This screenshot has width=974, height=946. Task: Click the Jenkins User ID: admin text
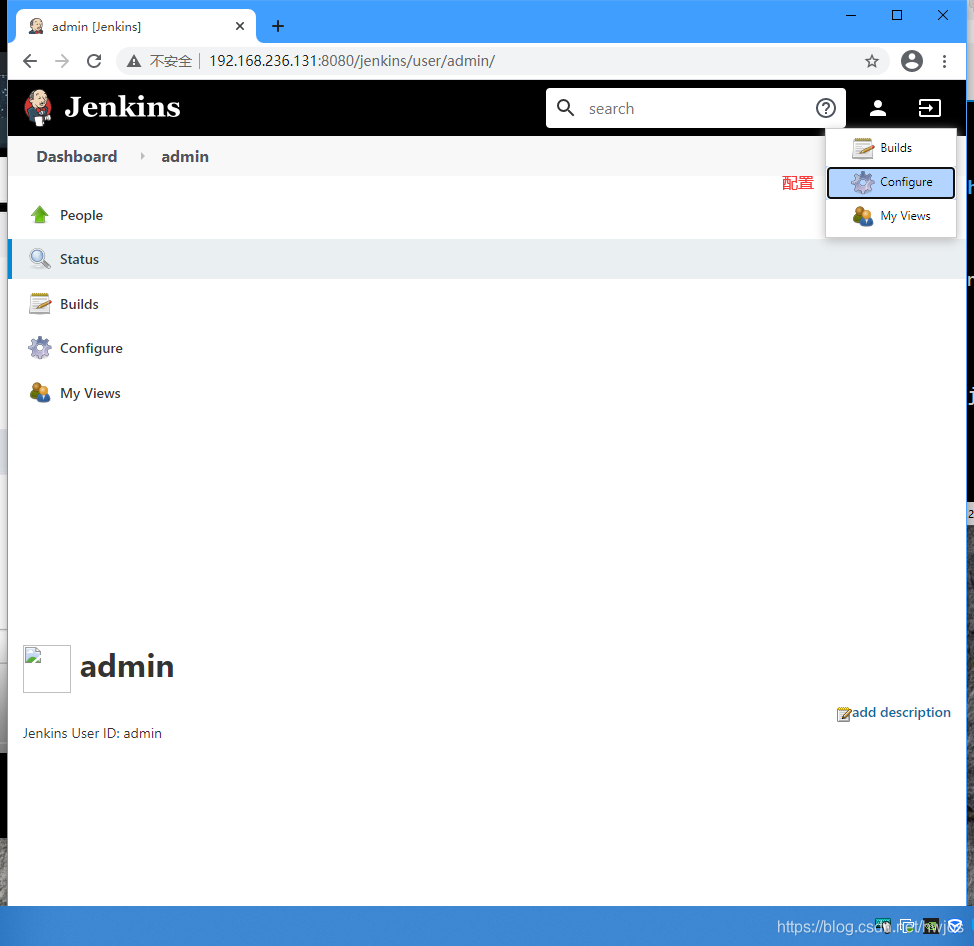click(x=92, y=734)
